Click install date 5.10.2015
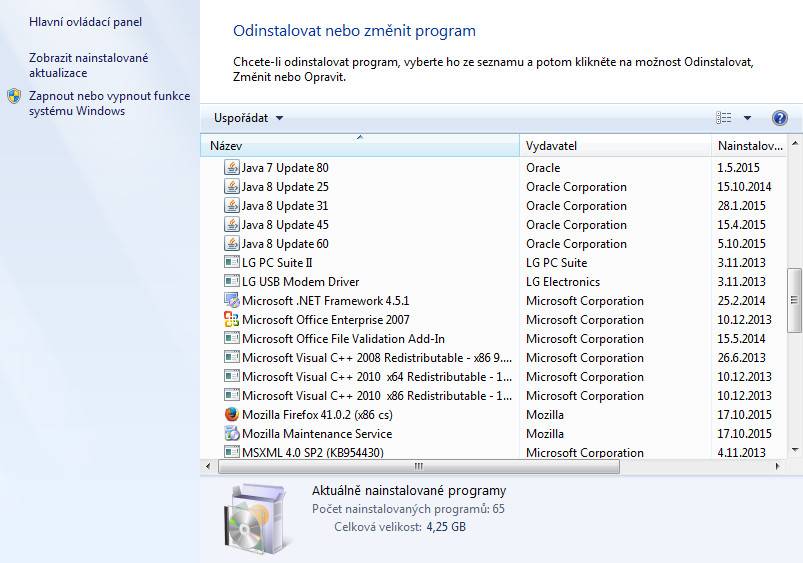This screenshot has width=803, height=563. click(742, 243)
